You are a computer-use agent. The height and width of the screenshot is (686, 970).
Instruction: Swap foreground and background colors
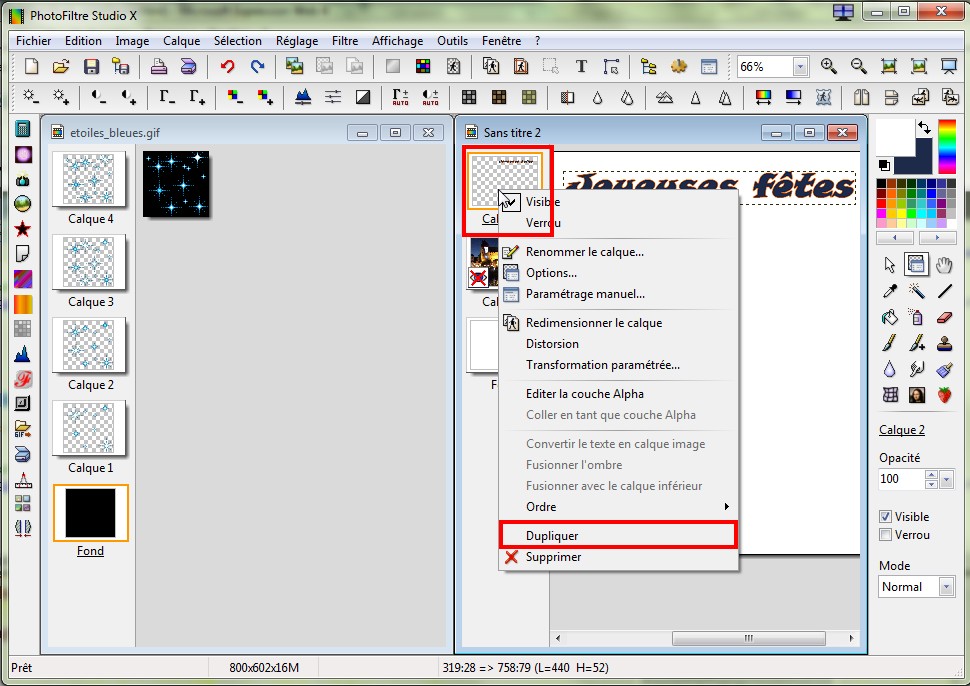924,127
